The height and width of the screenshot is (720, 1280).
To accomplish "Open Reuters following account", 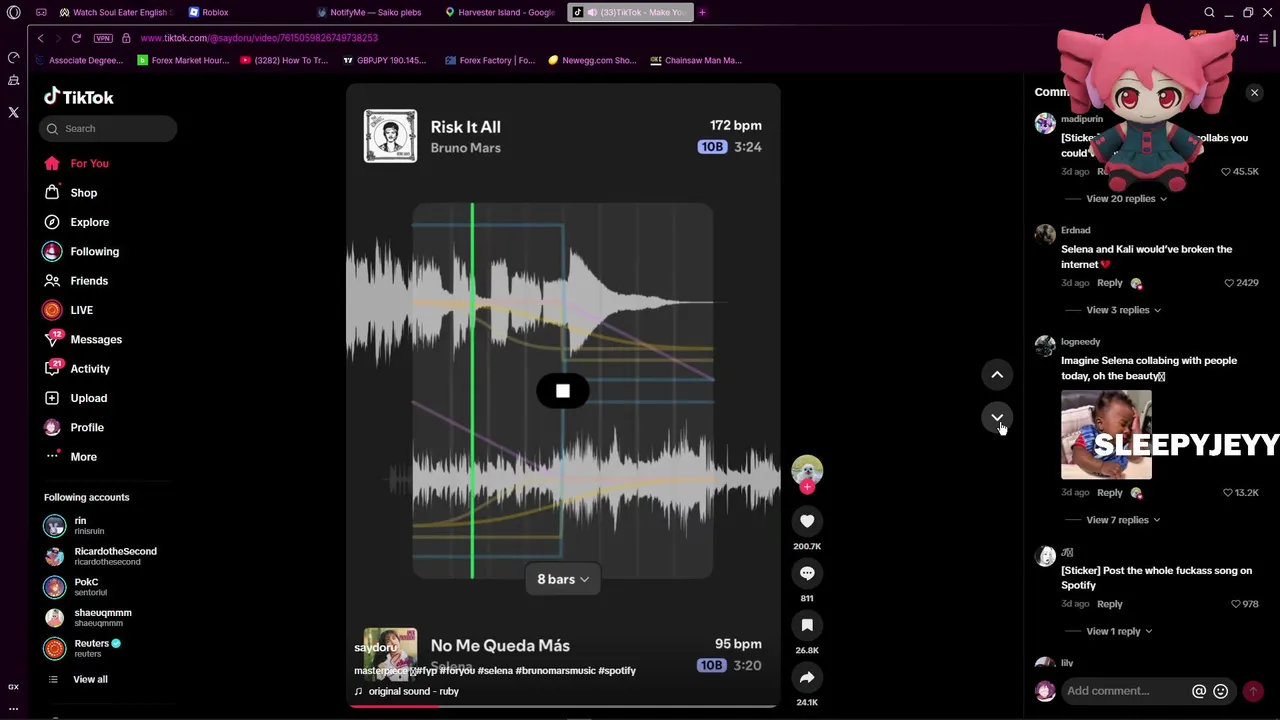I will [82, 648].
